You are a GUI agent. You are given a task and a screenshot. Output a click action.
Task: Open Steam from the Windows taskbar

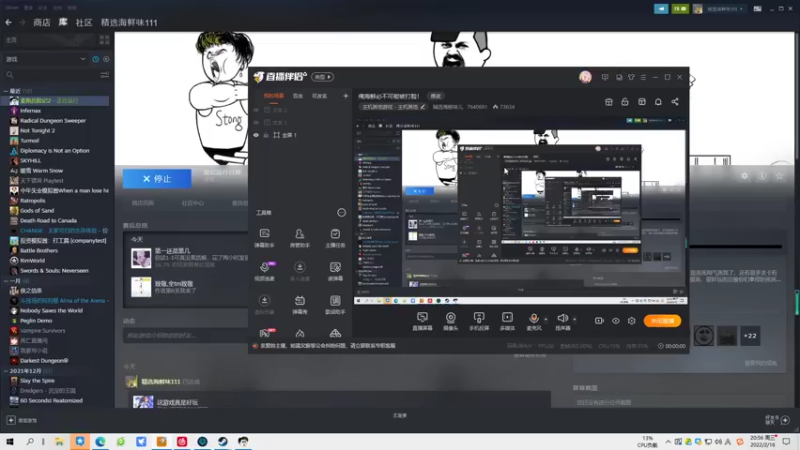222,442
